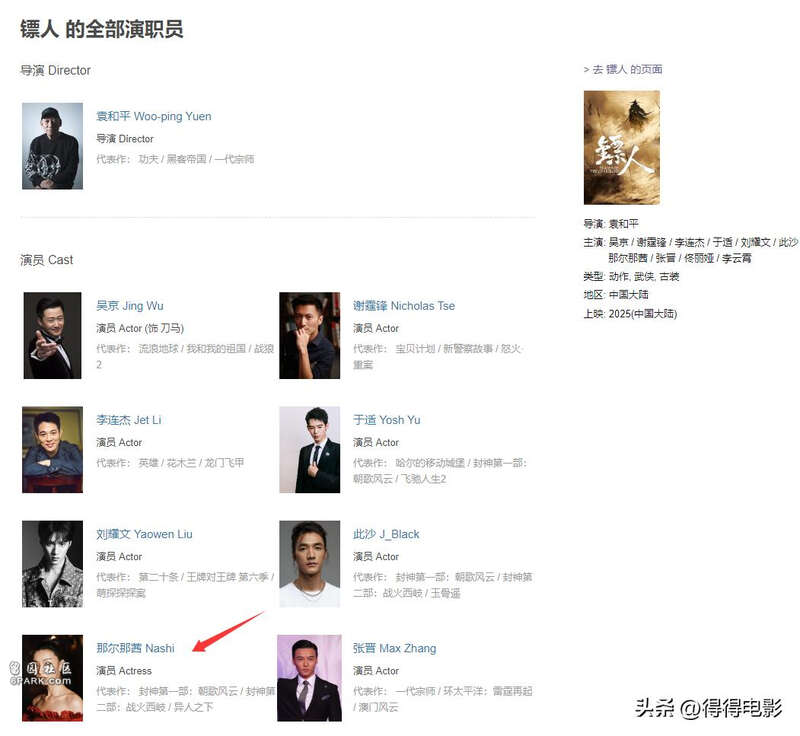Click the Jet Li photo thumbnail
Image resolution: width=800 pixels, height=736 pixels.
[x=53, y=450]
